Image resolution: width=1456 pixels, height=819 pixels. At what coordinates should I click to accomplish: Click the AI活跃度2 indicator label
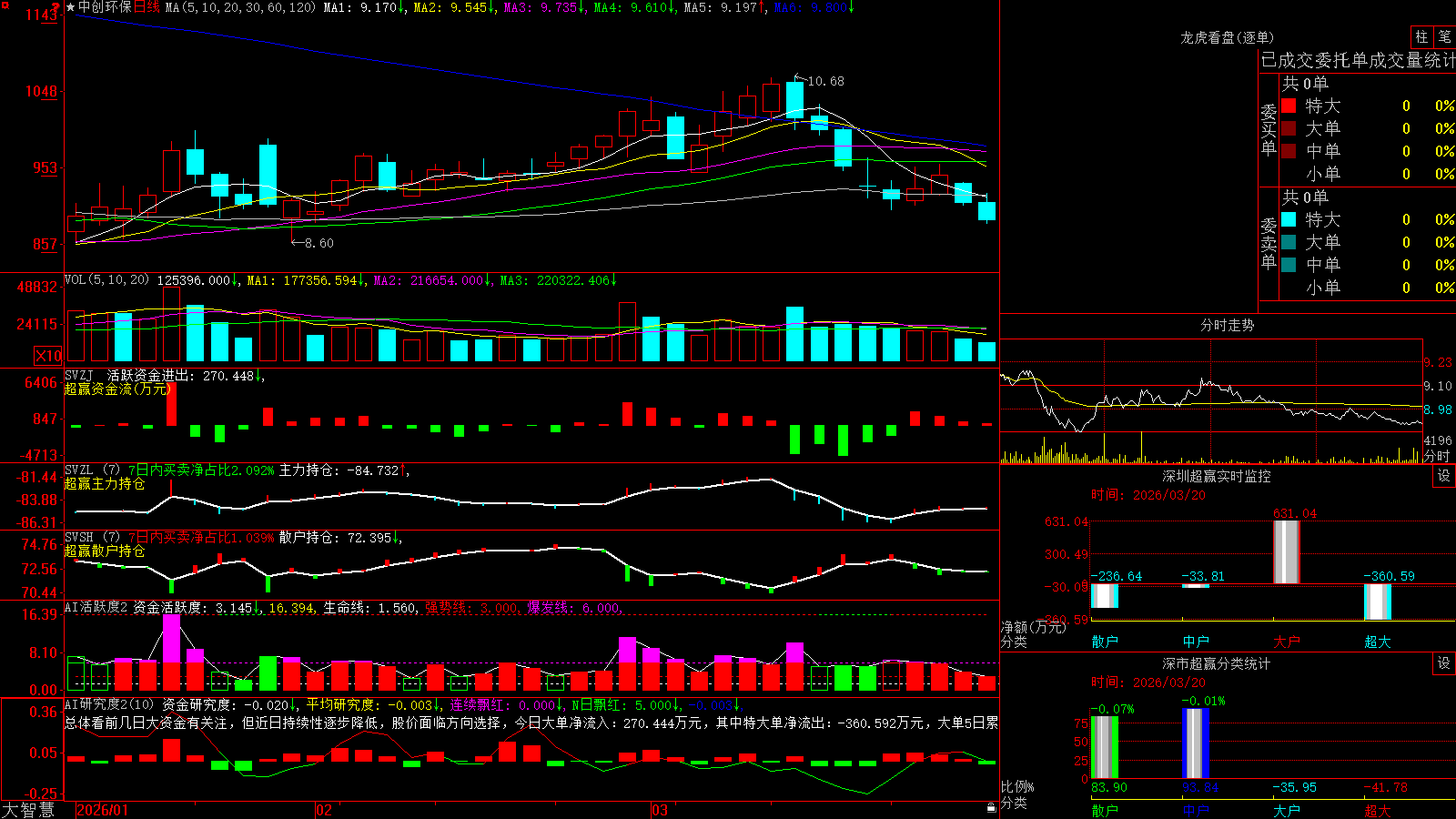tap(96, 607)
